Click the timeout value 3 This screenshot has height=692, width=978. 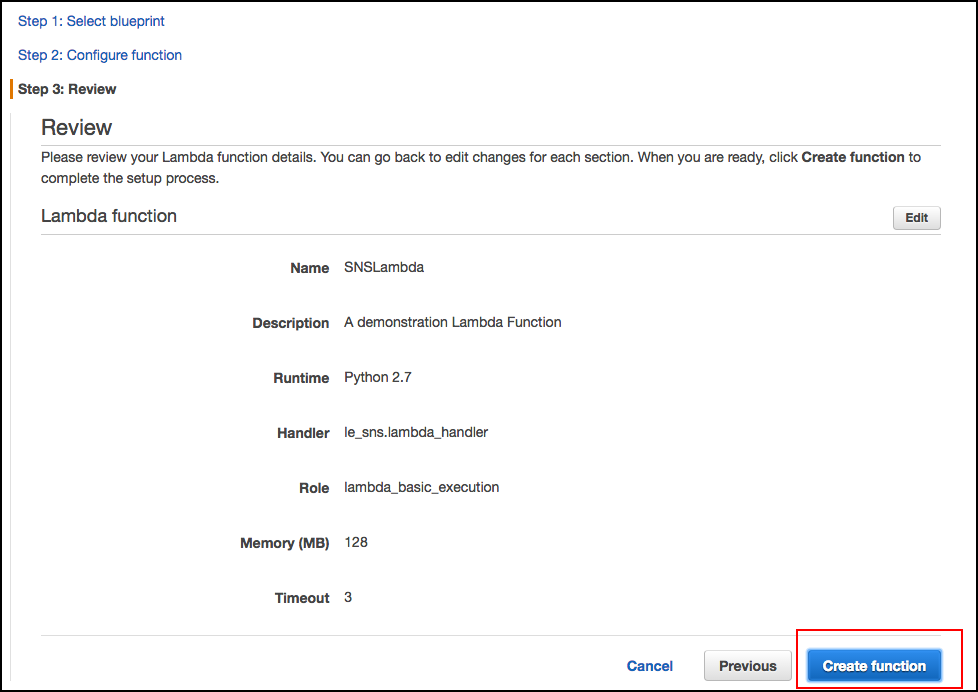[348, 597]
